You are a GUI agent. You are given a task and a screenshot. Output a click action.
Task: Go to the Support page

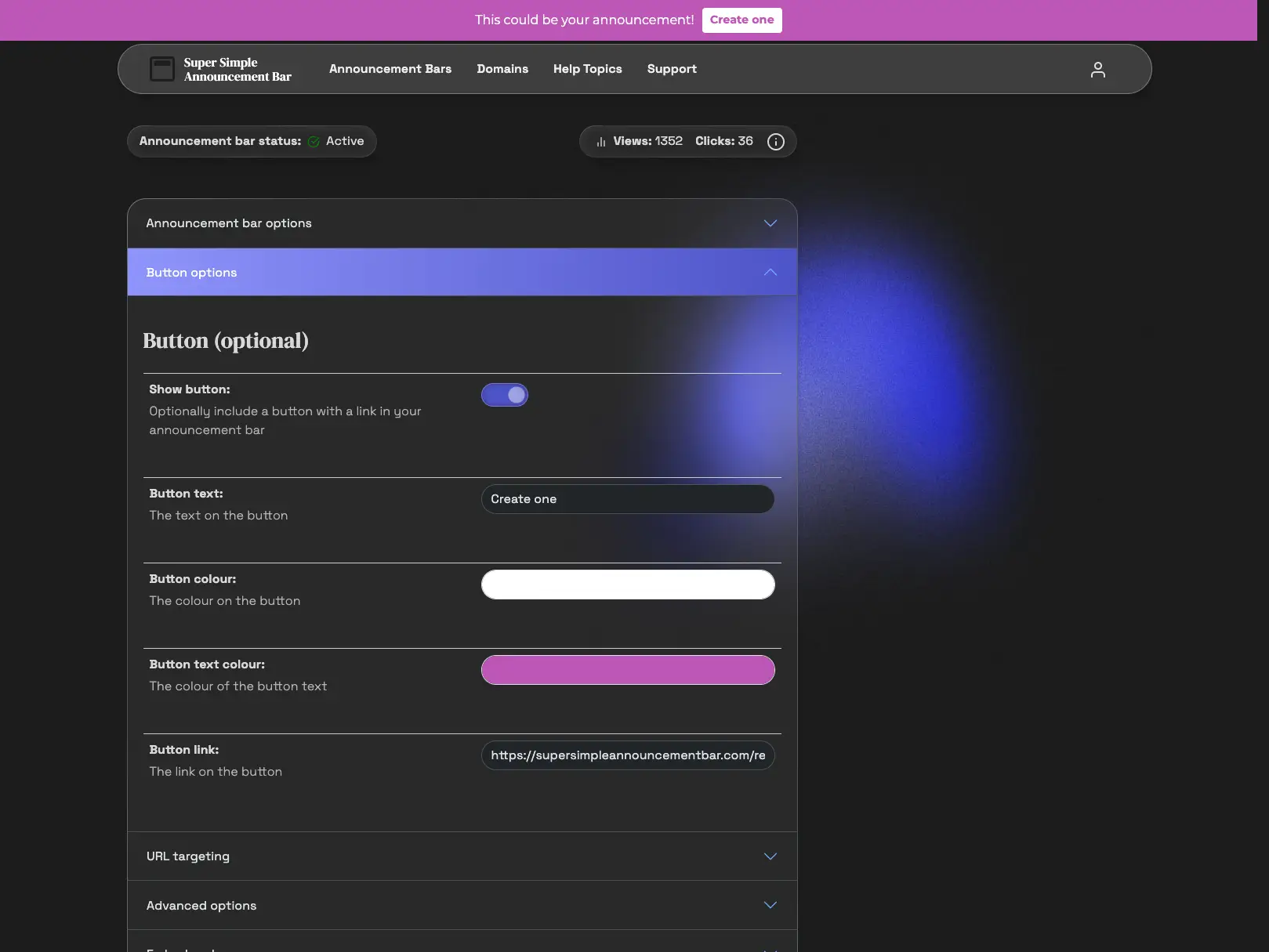pyautogui.click(x=672, y=69)
